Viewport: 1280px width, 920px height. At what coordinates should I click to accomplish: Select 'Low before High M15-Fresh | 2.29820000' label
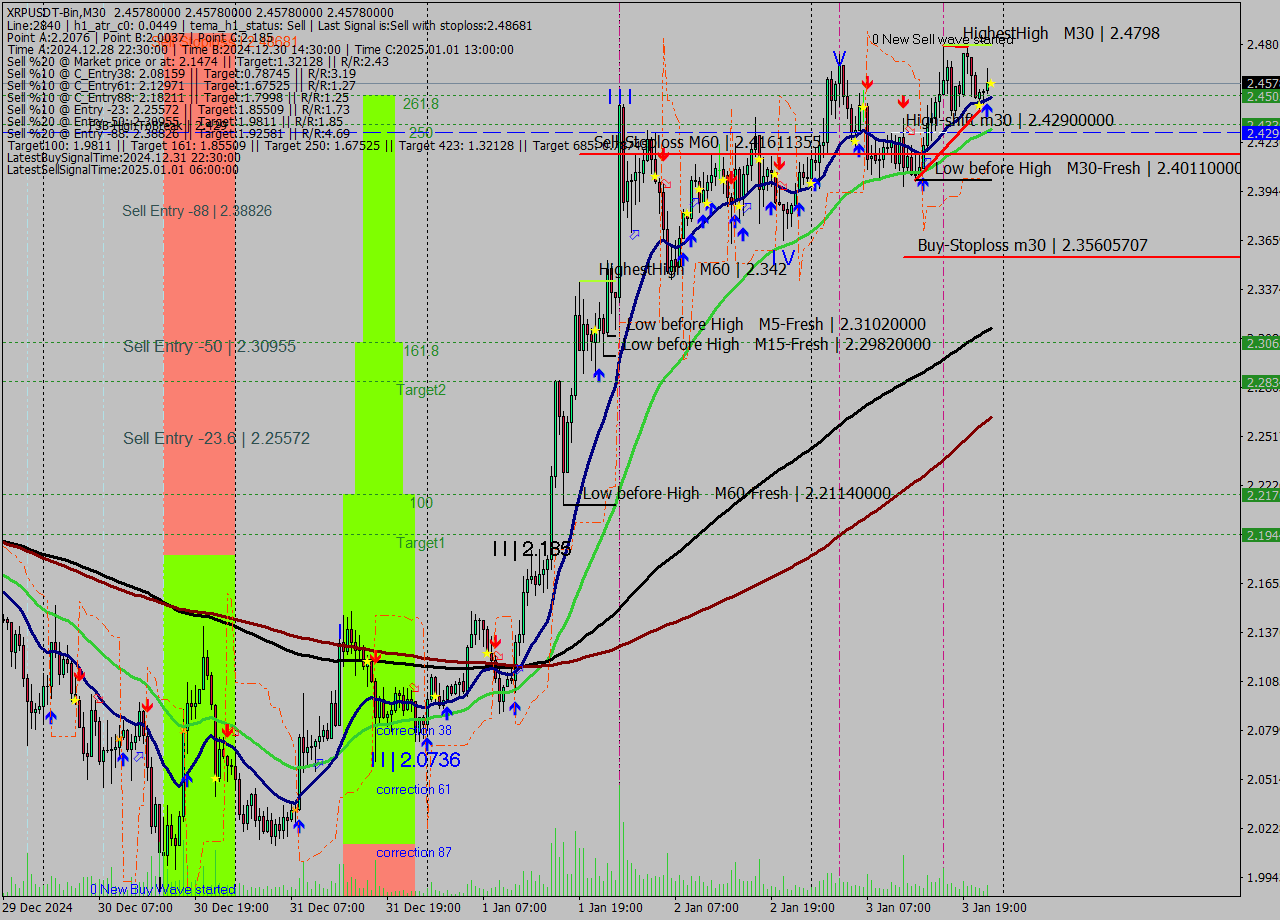tap(776, 344)
